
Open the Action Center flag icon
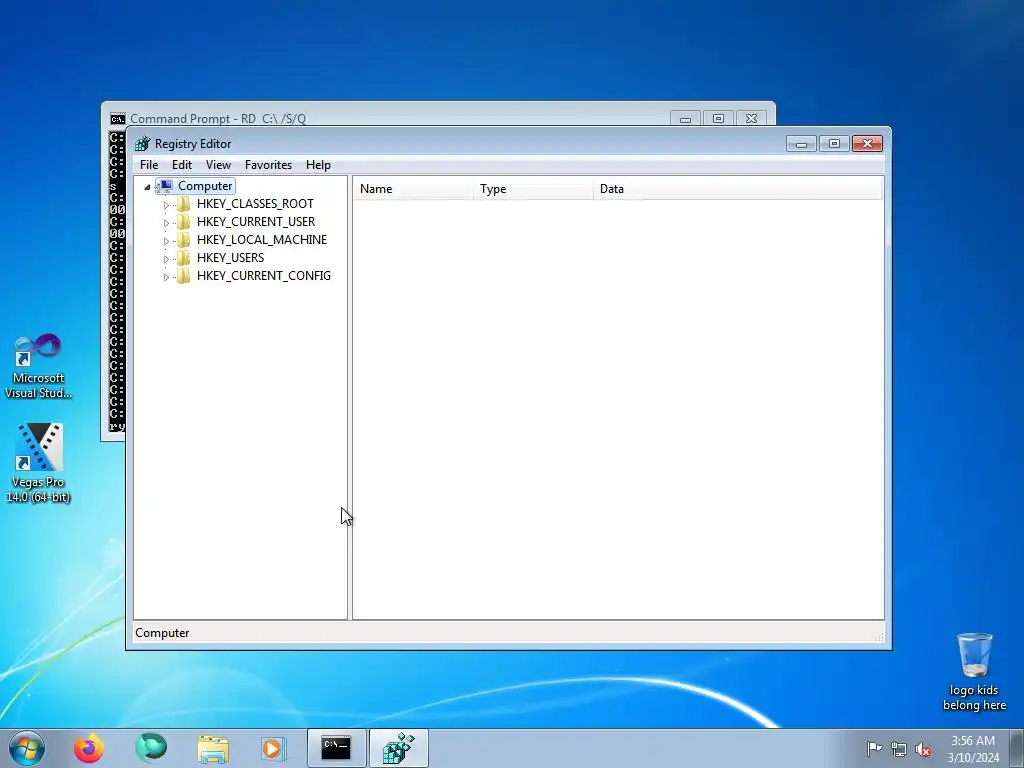[x=874, y=749]
